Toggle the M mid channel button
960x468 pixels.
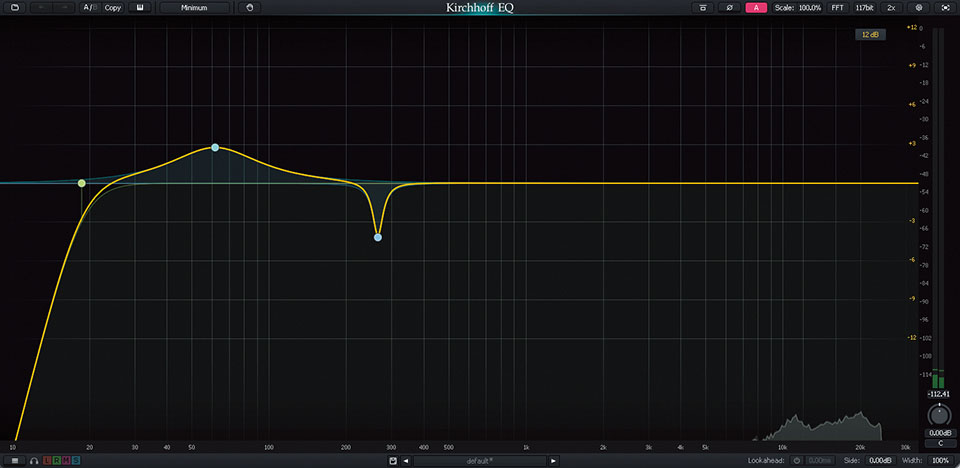[x=66, y=461]
